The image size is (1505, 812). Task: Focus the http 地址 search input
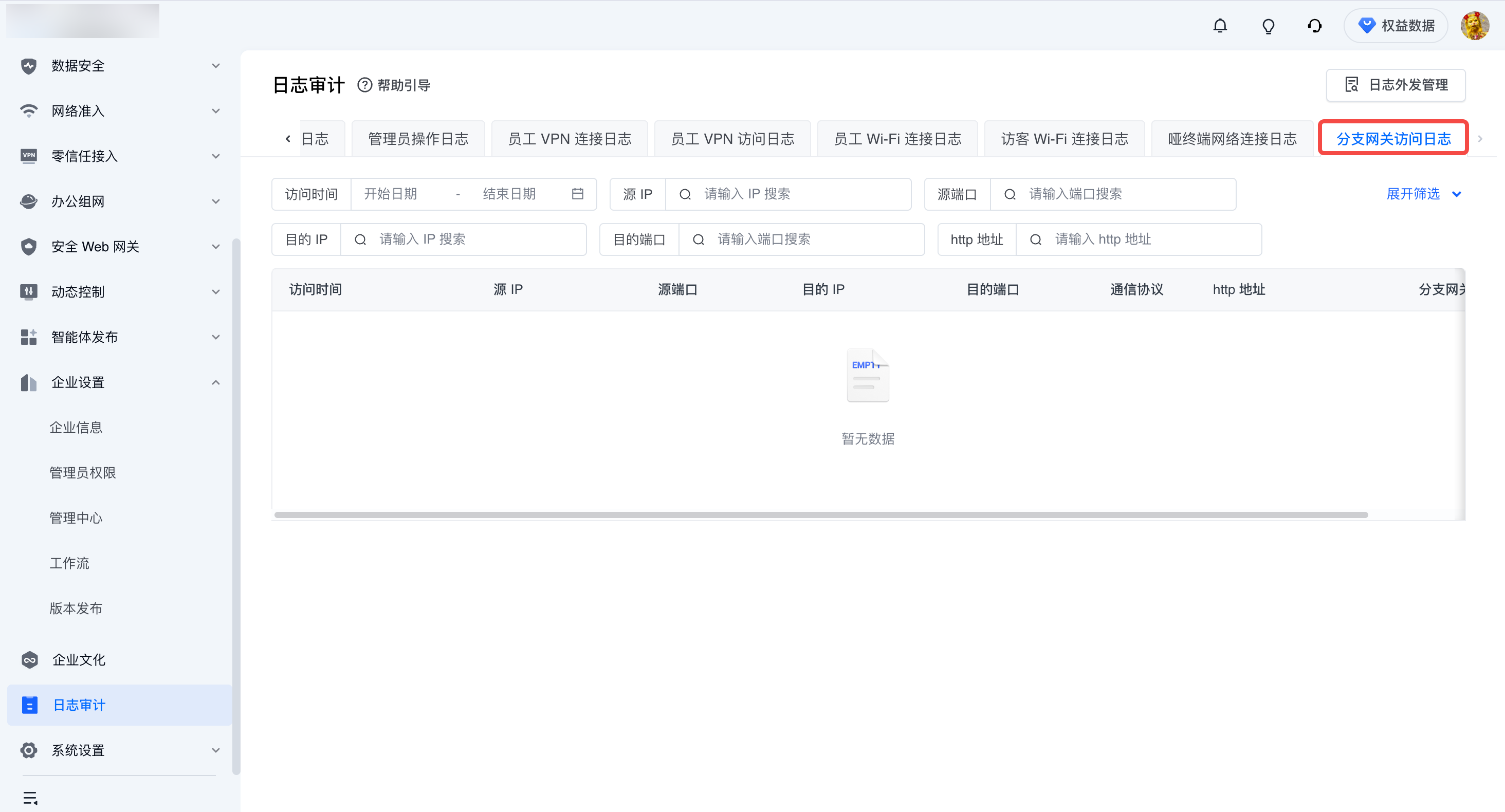click(1139, 239)
